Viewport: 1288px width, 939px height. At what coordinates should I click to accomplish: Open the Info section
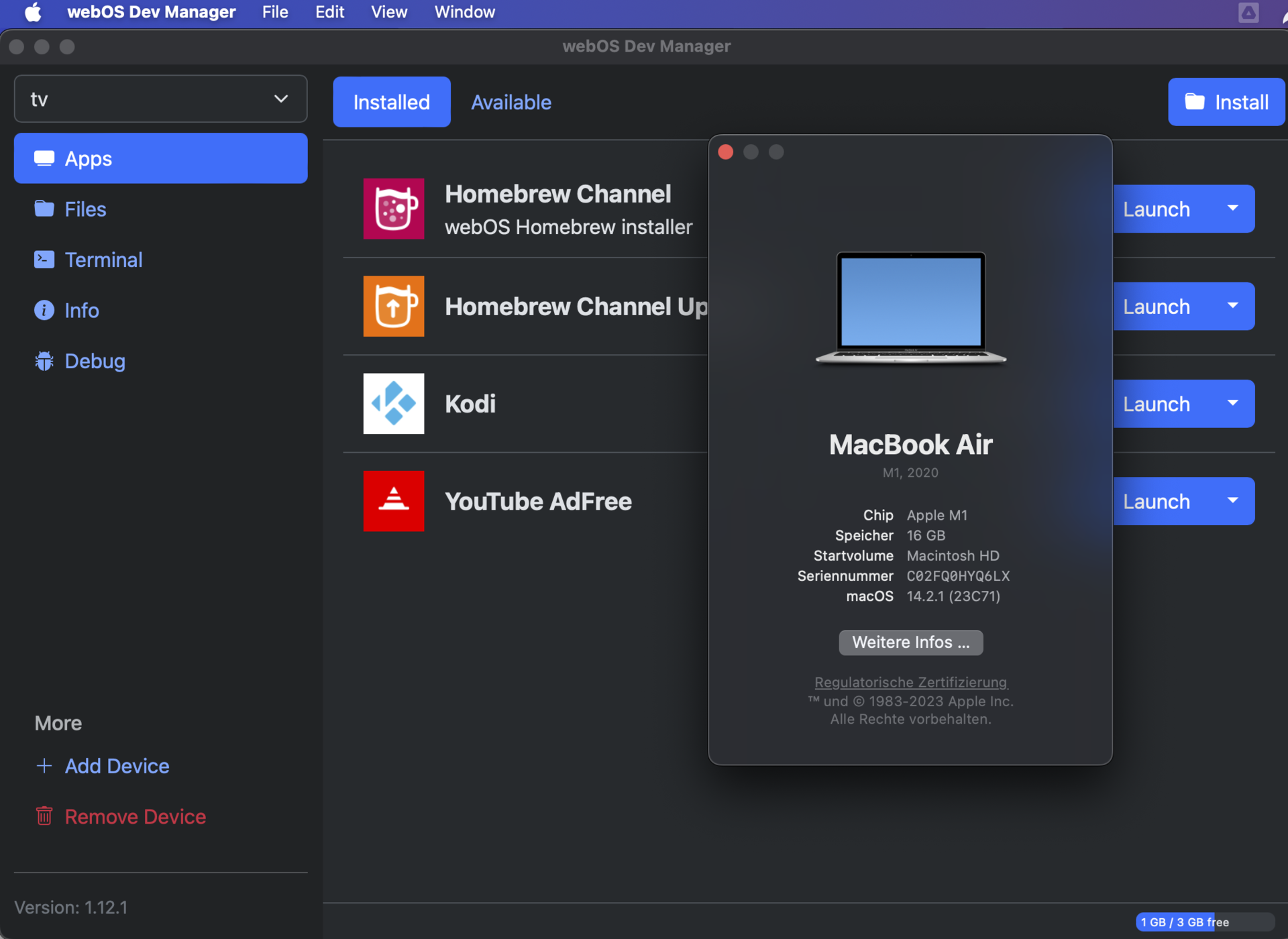[81, 311]
